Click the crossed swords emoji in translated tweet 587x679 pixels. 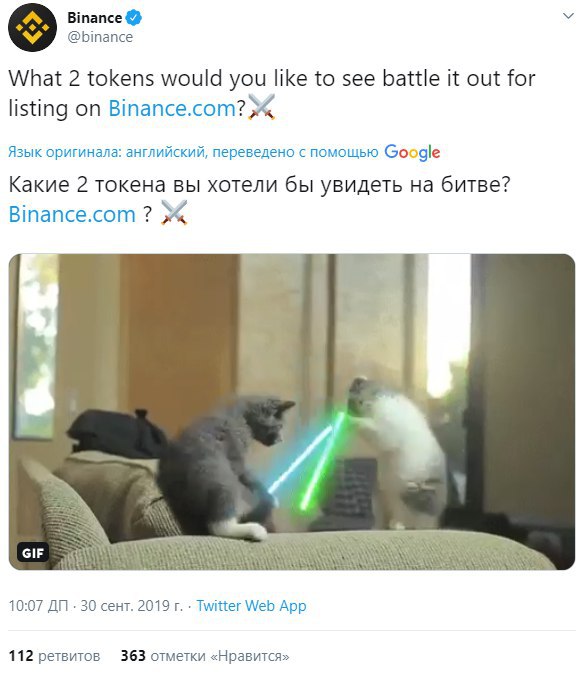174,213
